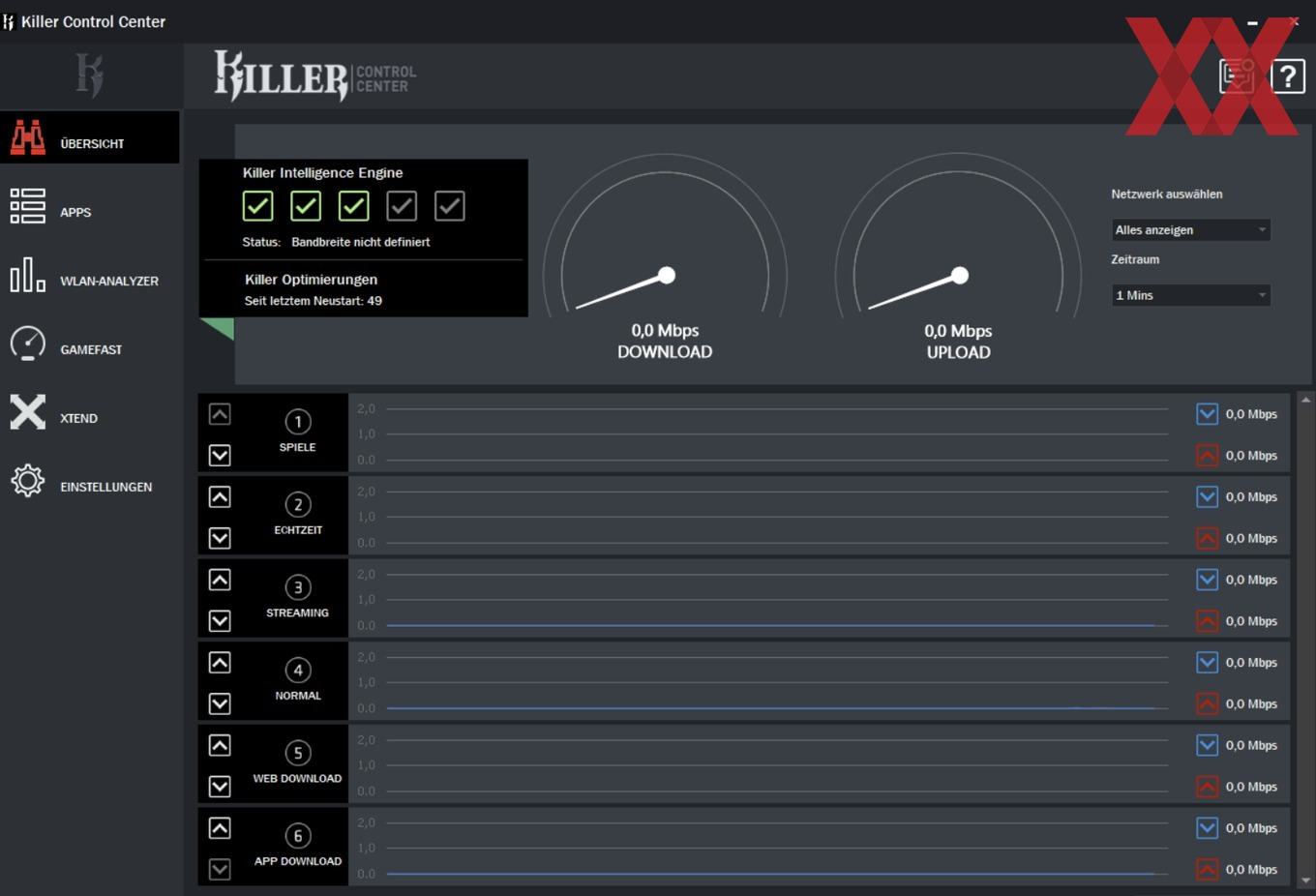The width and height of the screenshot is (1316, 896).
Task: Open the Einstellungen gear icon
Action: [x=27, y=481]
